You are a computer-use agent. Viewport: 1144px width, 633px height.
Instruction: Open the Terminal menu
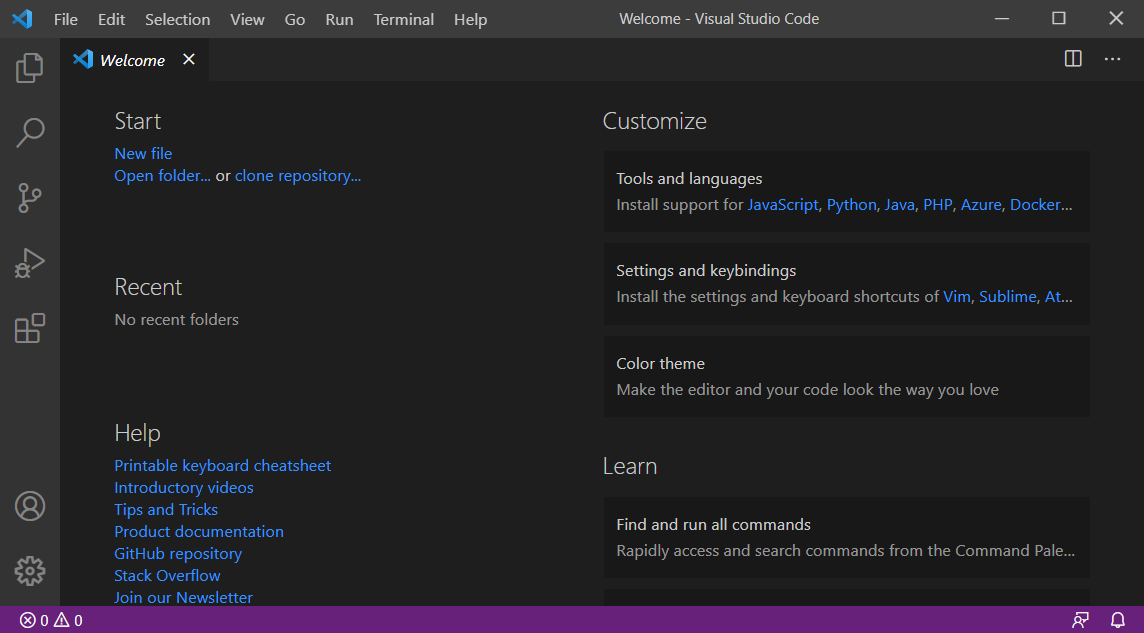point(403,20)
